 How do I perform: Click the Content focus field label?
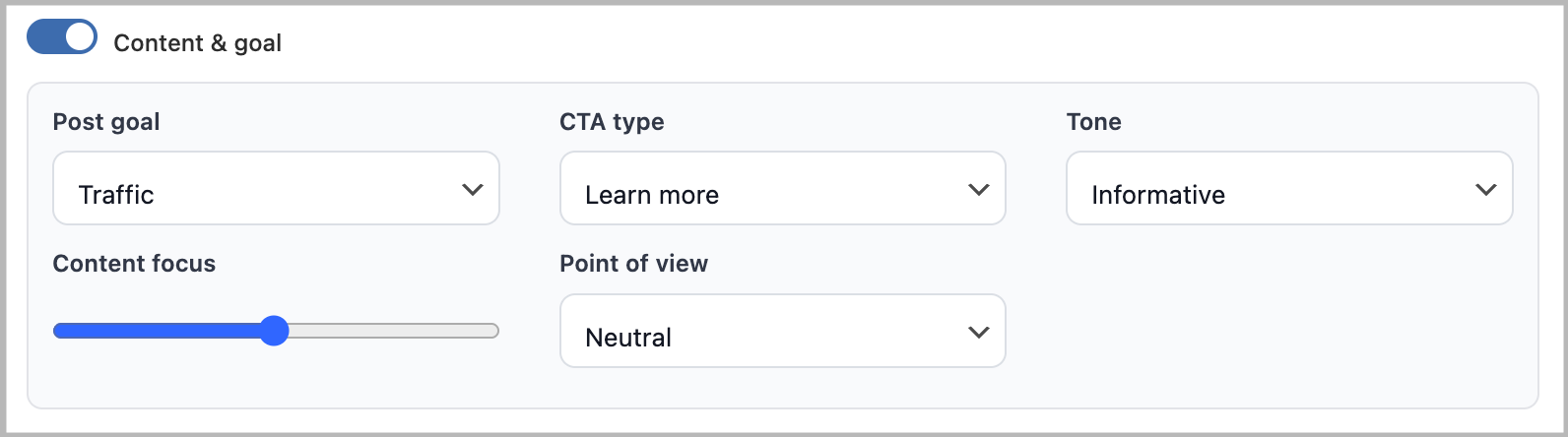click(134, 264)
